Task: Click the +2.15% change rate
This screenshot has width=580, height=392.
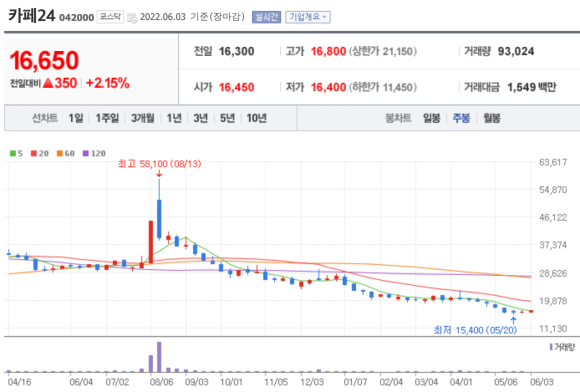Action: (108, 83)
